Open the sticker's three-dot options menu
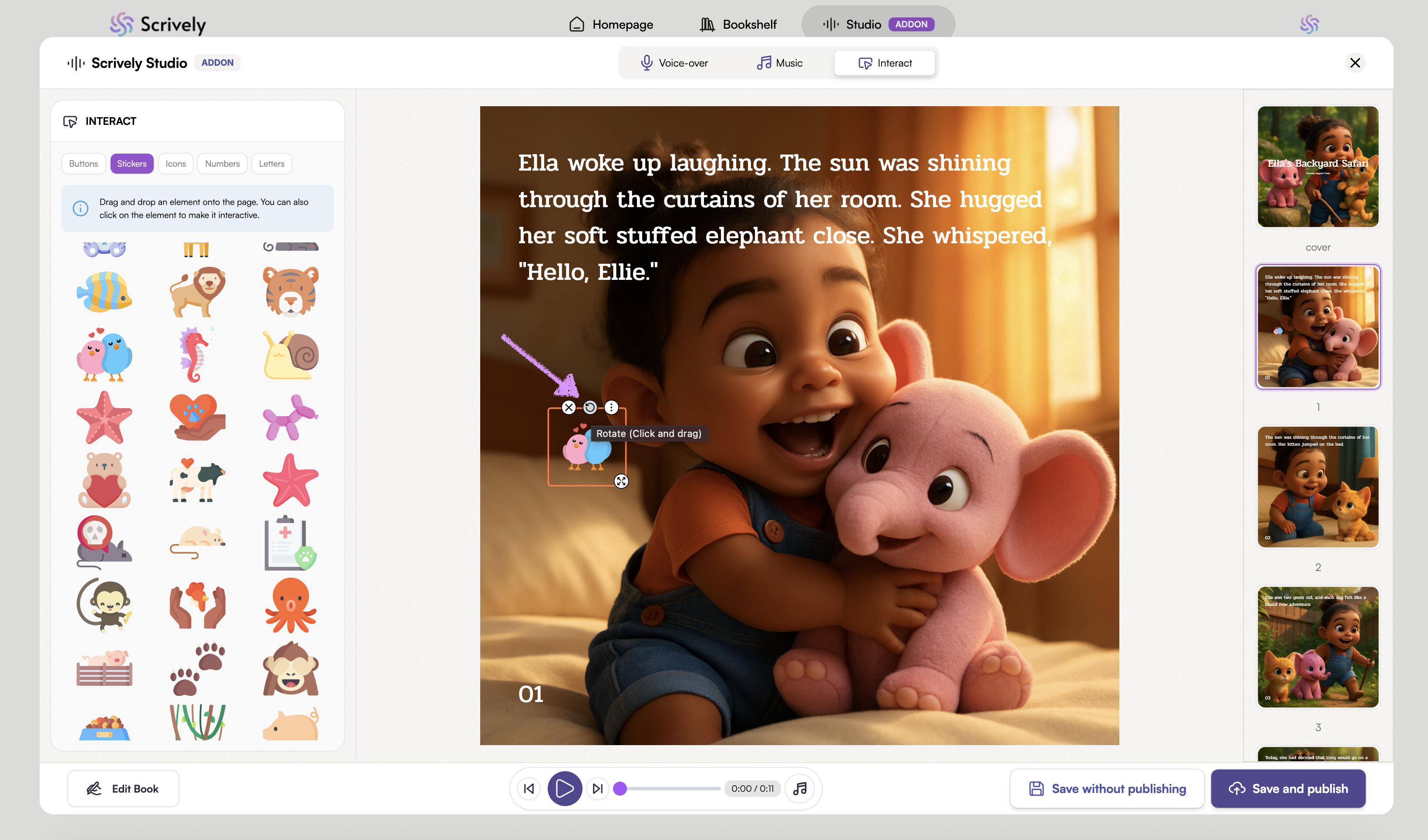The image size is (1428, 840). point(611,407)
